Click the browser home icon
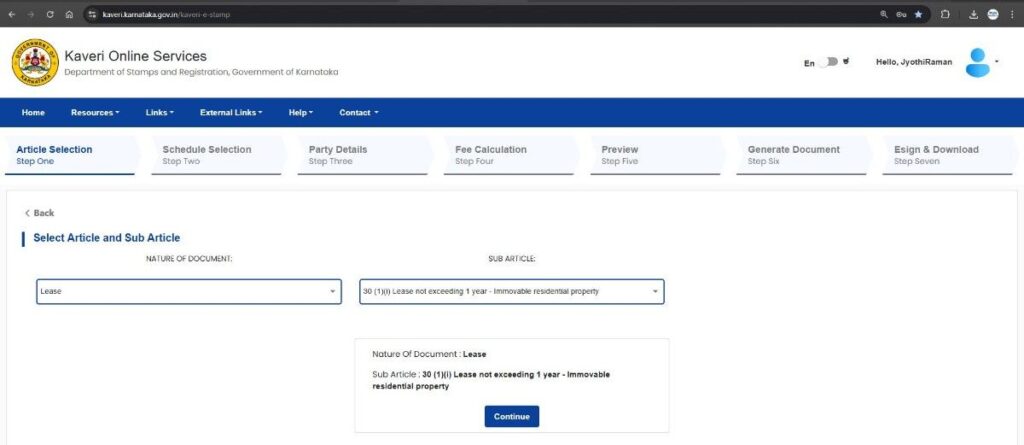 tap(68, 14)
